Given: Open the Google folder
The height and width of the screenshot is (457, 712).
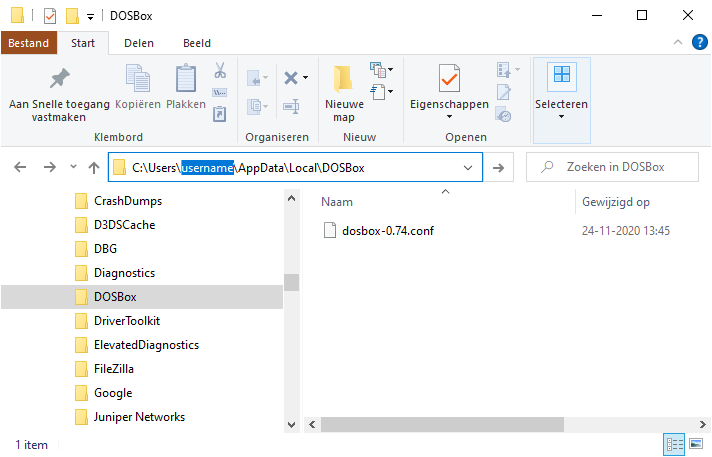Looking at the screenshot, I should 104,393.
